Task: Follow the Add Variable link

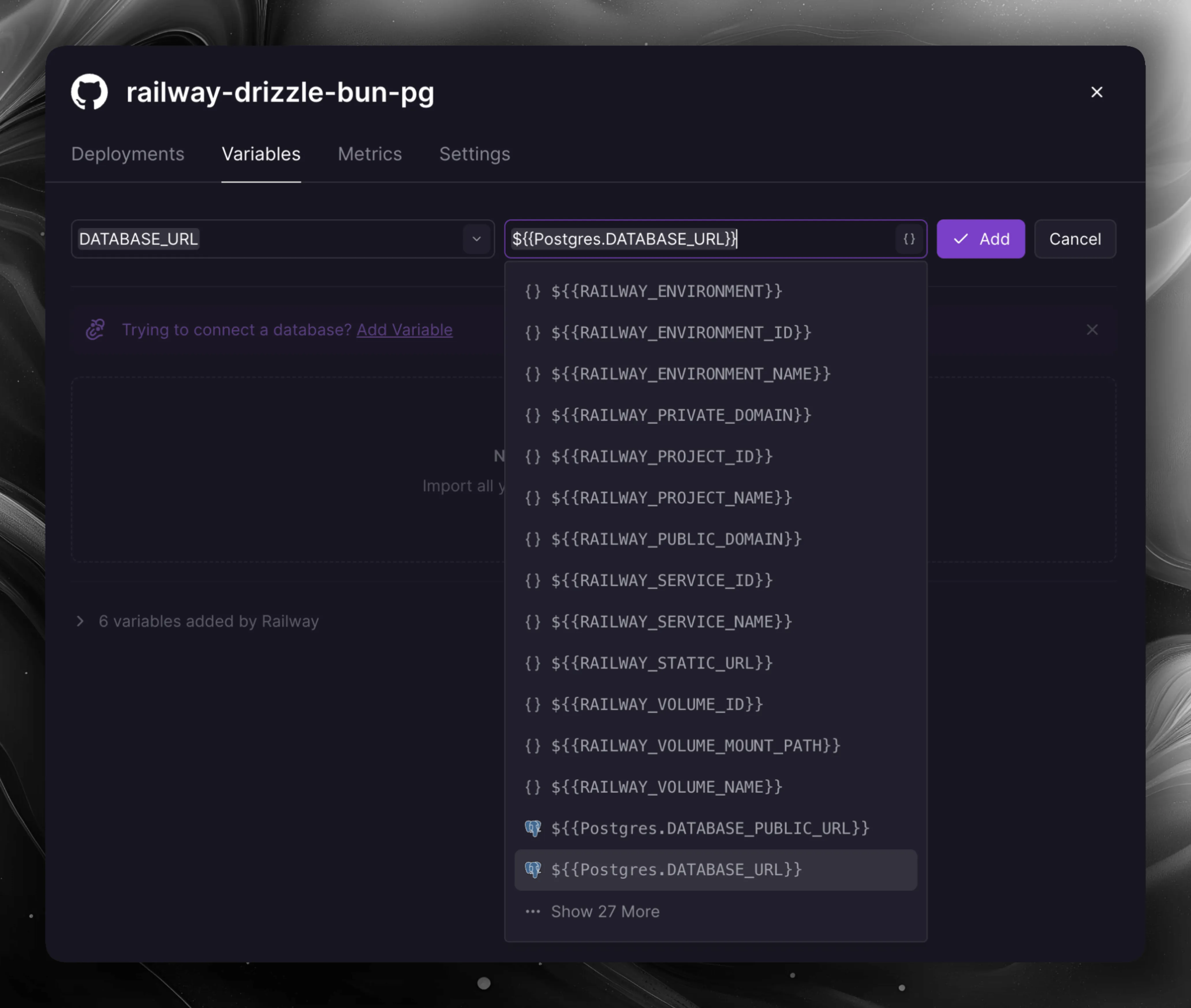Action: pos(404,330)
